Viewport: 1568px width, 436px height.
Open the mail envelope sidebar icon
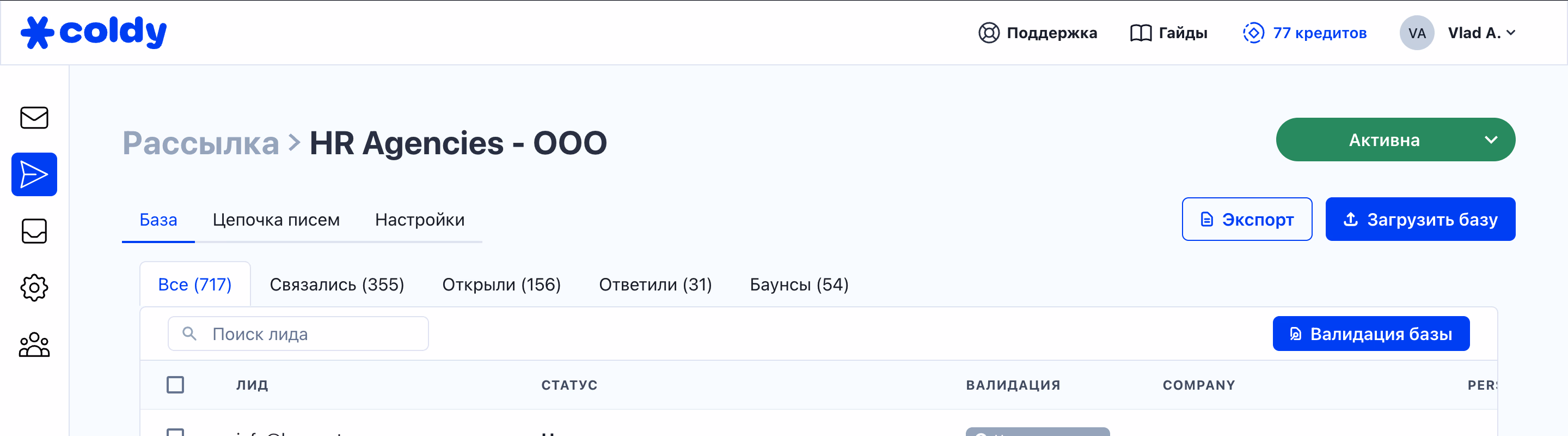point(34,118)
